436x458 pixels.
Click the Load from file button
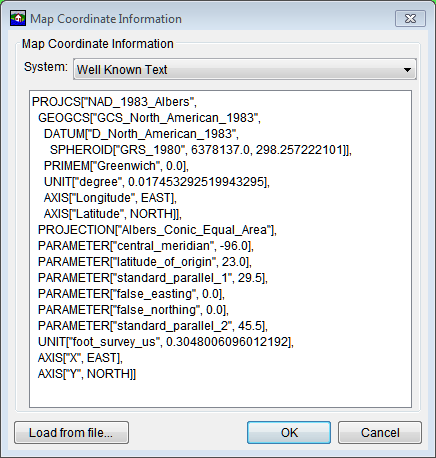[71, 433]
